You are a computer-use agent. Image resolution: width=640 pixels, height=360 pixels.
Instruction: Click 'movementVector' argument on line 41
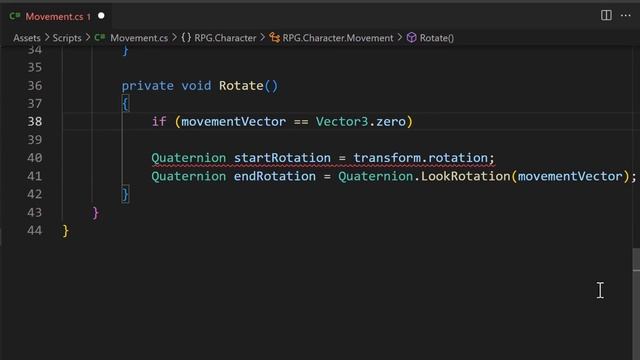[x=570, y=176]
